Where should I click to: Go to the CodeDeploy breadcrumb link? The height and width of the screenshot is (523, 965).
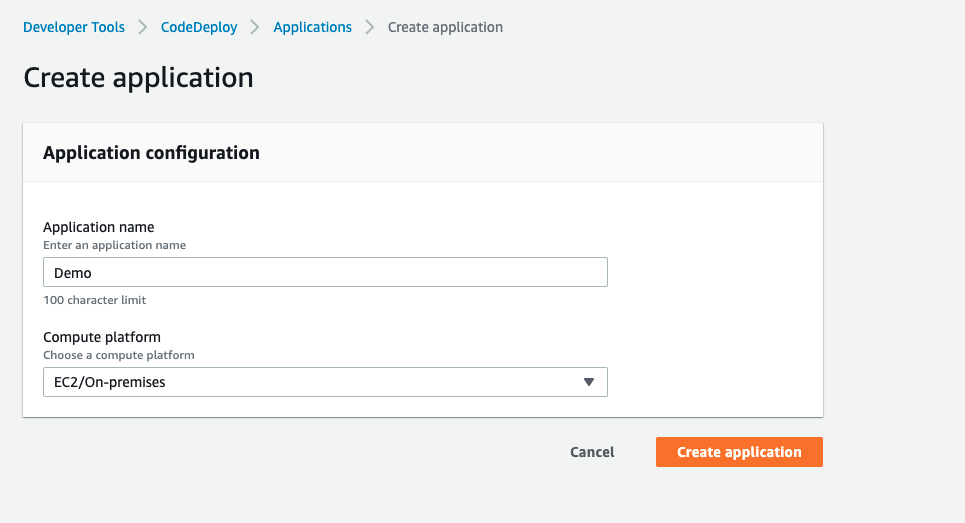pyautogui.click(x=199, y=27)
